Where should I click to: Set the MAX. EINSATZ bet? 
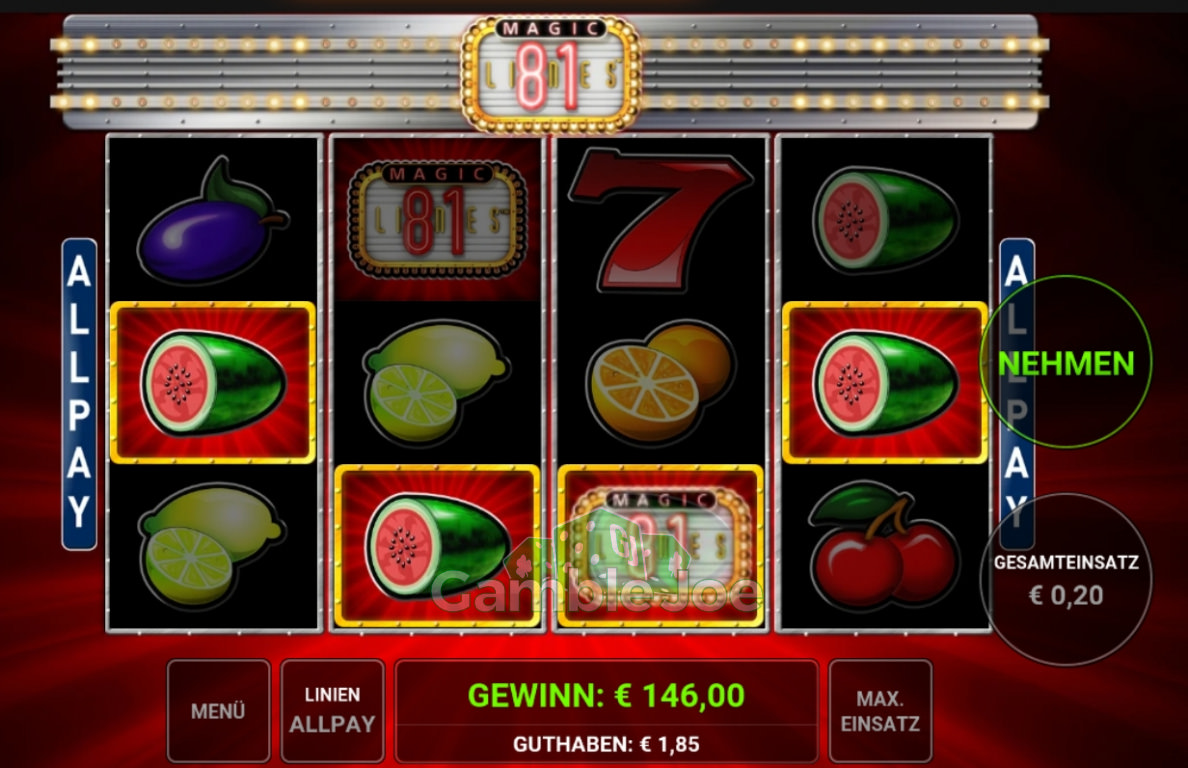pos(880,710)
